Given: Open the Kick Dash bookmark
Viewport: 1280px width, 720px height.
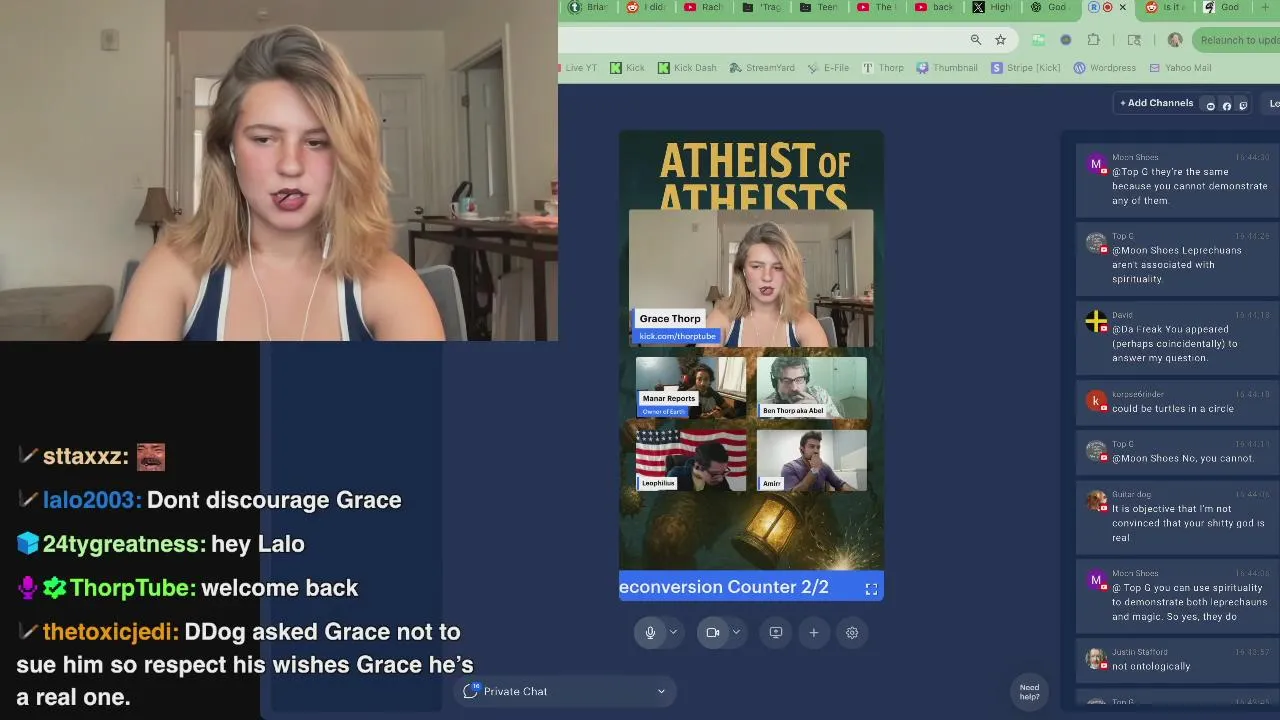Looking at the screenshot, I should [687, 68].
